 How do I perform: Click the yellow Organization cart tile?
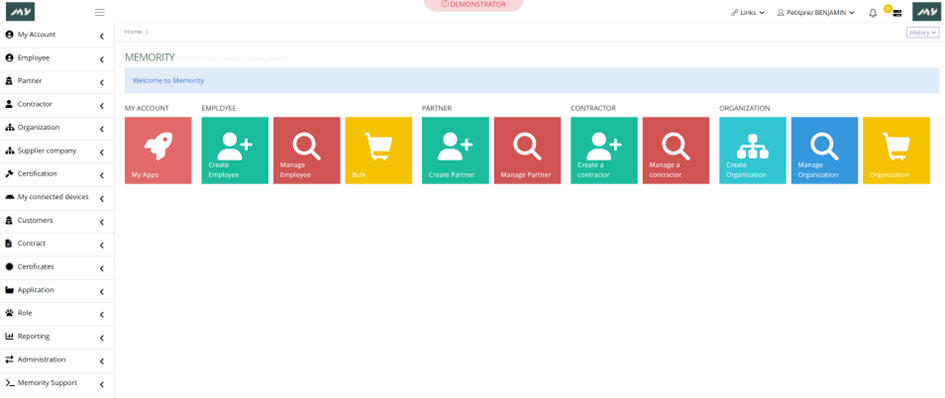(896, 150)
